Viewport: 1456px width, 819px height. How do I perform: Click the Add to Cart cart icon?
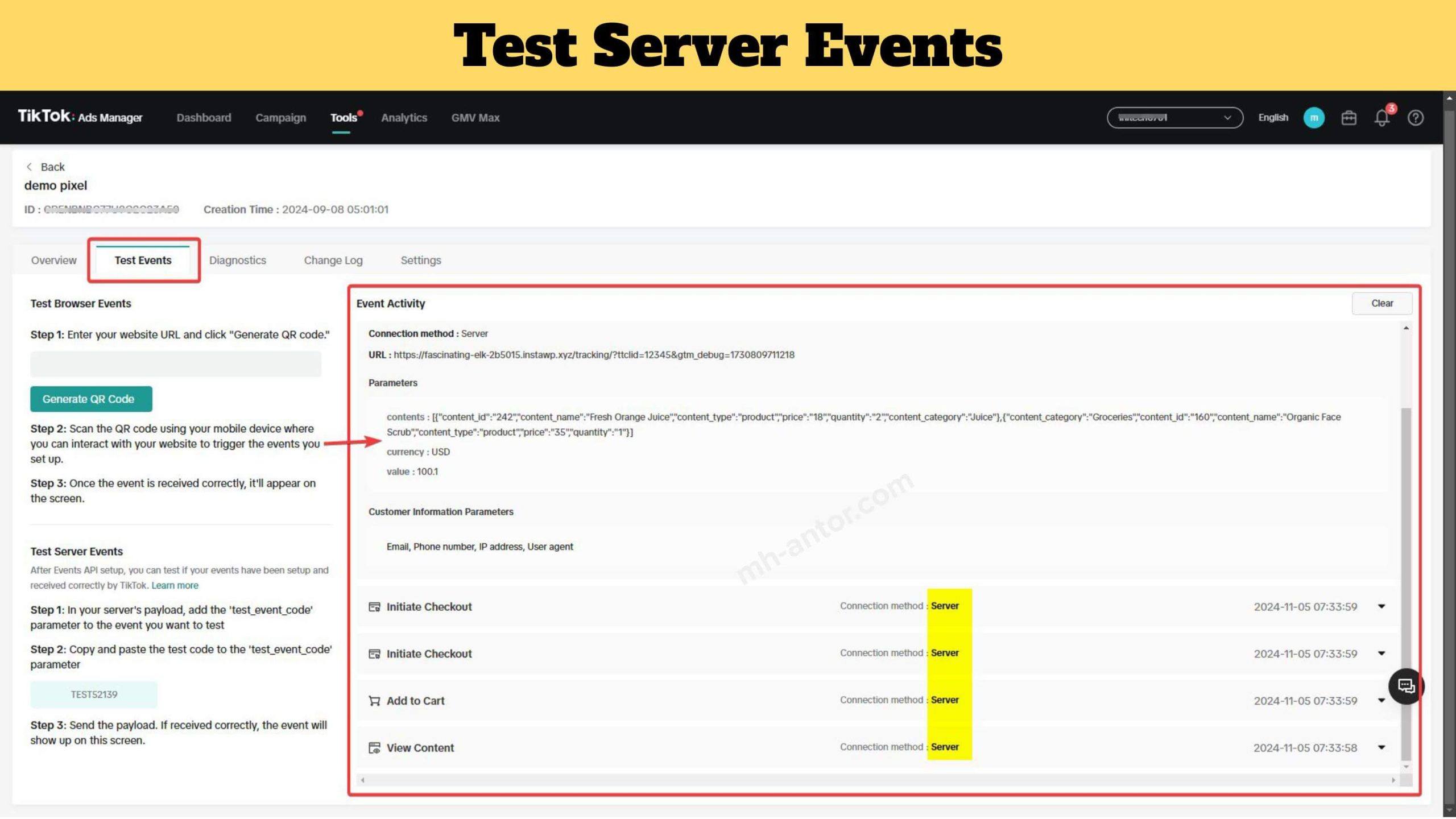pyautogui.click(x=374, y=701)
